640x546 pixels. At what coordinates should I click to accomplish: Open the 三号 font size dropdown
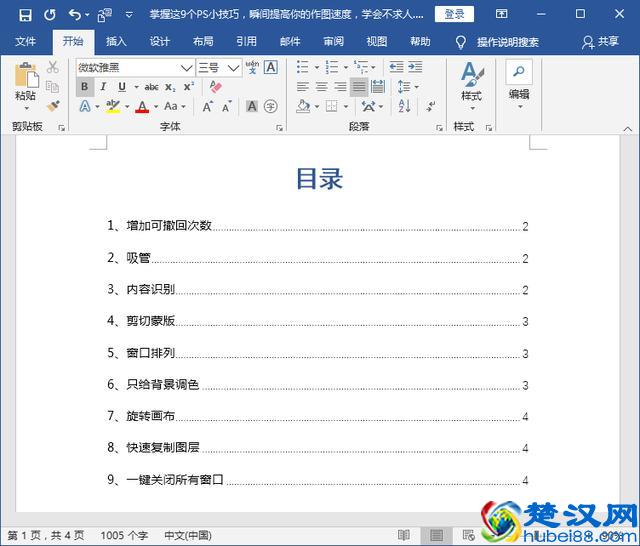click(x=233, y=68)
